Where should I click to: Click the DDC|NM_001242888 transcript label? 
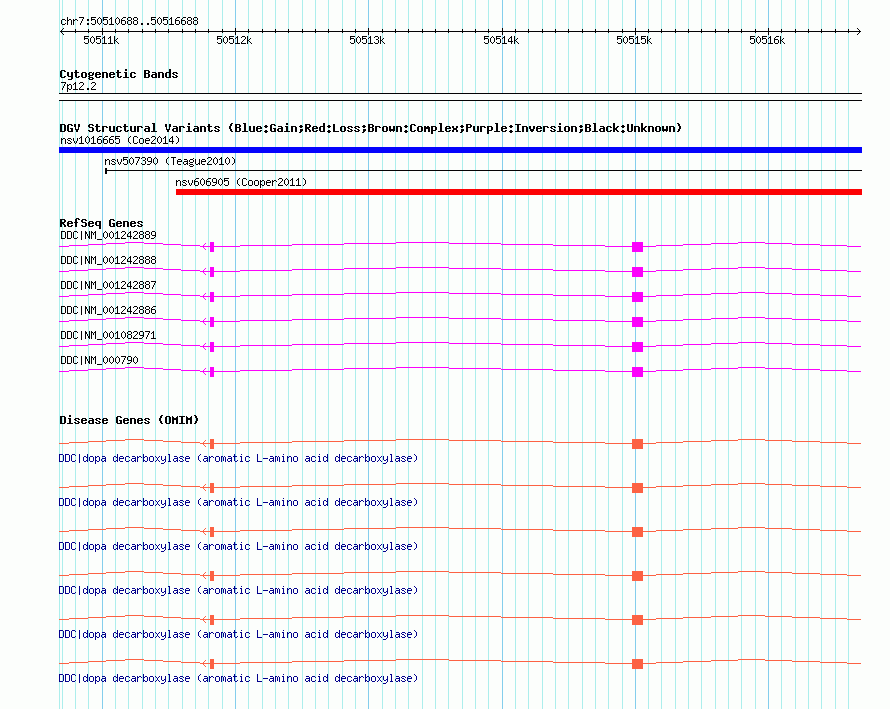[x=108, y=261]
